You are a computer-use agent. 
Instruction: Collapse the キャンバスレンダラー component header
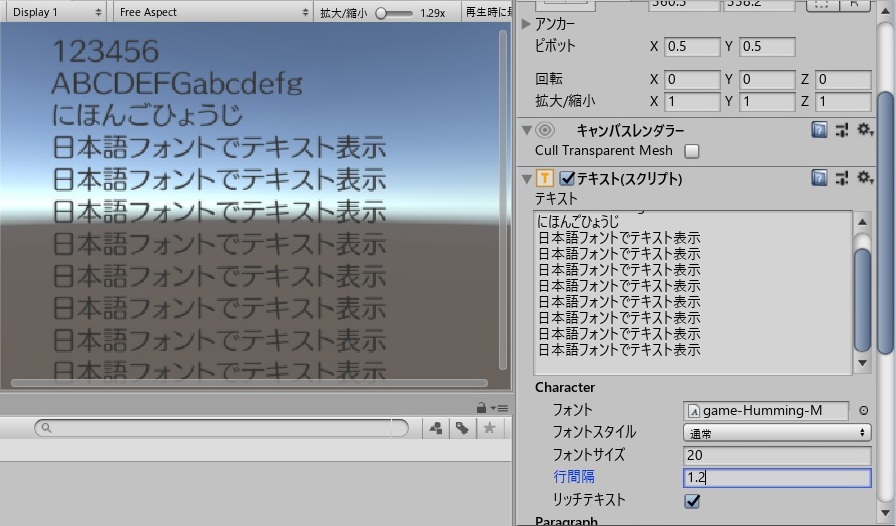528,130
